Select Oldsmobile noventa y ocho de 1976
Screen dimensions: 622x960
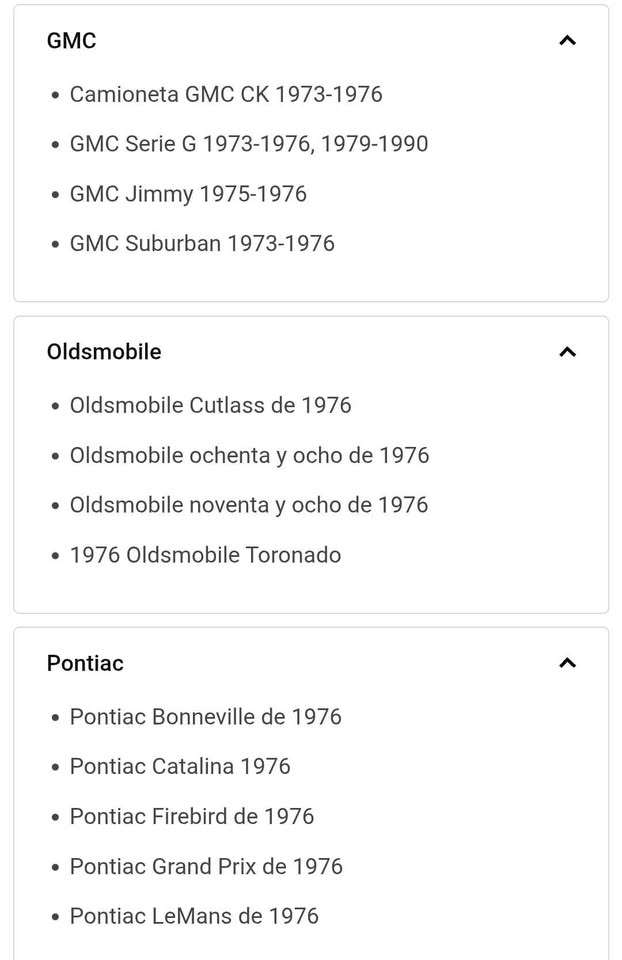point(249,505)
